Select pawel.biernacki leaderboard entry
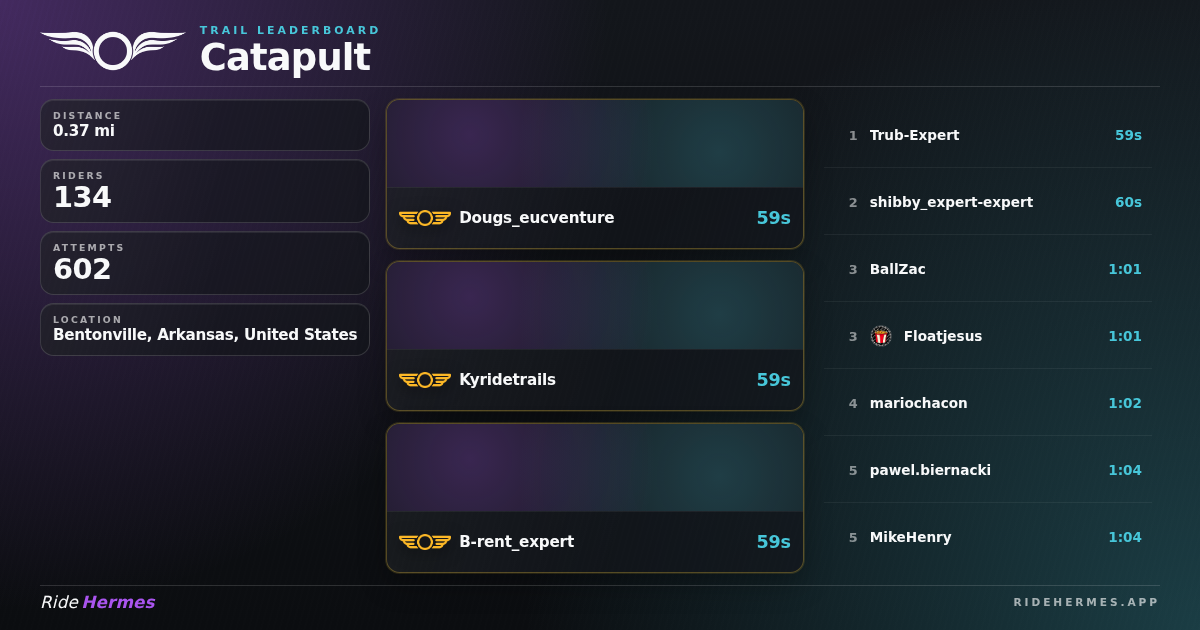This screenshot has width=1200, height=630. pos(988,470)
